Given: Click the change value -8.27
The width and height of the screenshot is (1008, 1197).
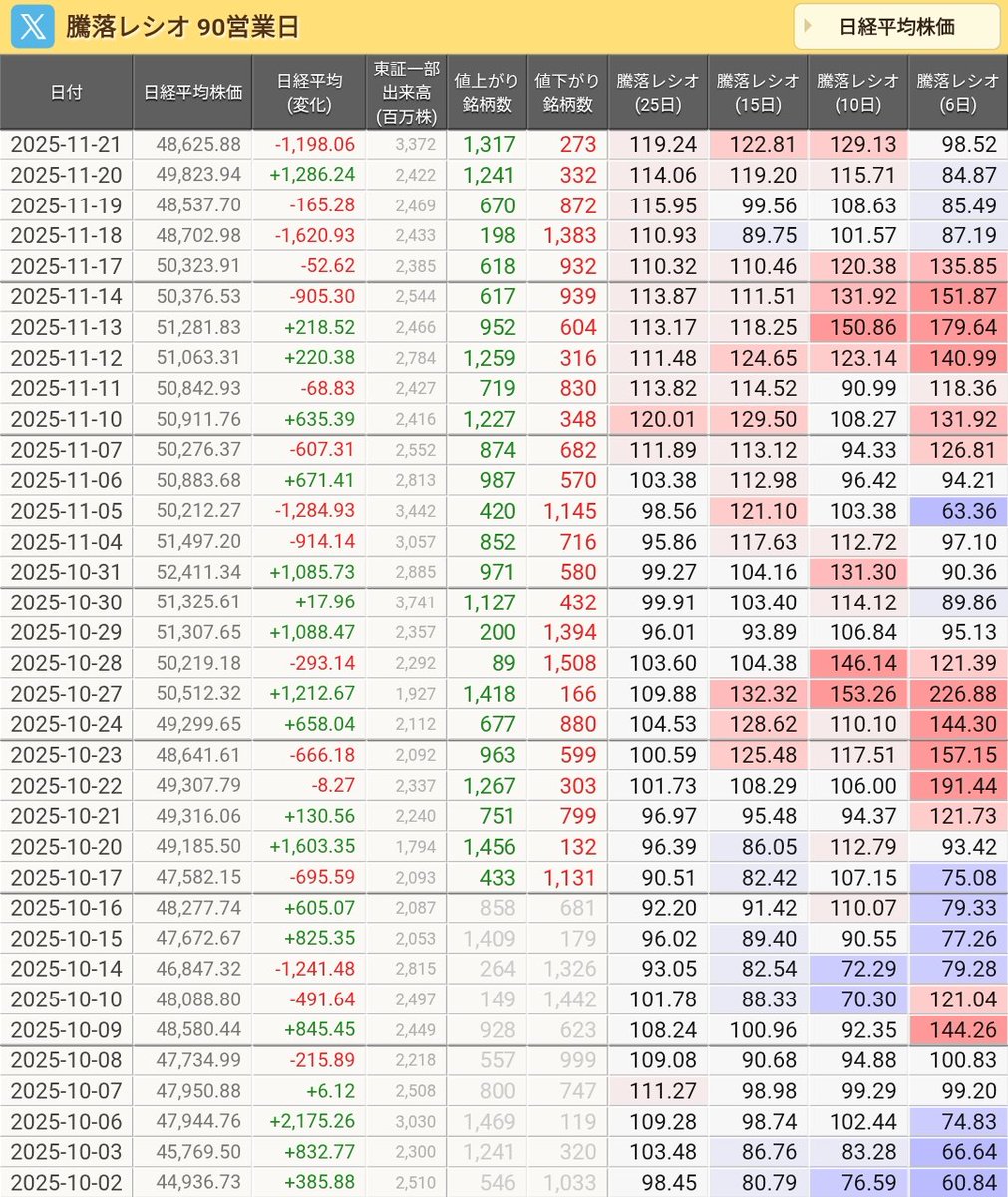Looking at the screenshot, I should tap(331, 786).
